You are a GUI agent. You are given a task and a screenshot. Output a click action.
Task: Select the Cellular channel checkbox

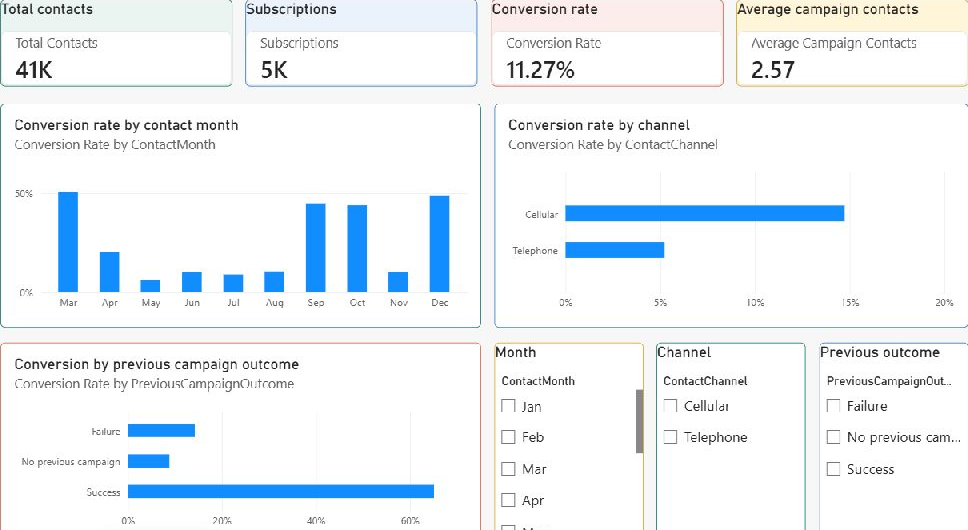pyautogui.click(x=670, y=406)
